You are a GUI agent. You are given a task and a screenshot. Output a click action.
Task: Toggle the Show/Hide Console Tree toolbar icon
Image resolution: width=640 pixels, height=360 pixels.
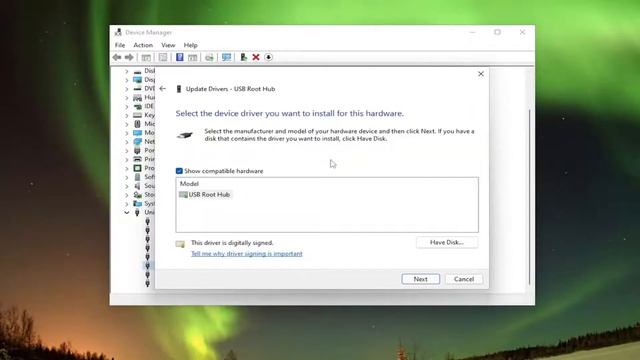(x=146, y=57)
